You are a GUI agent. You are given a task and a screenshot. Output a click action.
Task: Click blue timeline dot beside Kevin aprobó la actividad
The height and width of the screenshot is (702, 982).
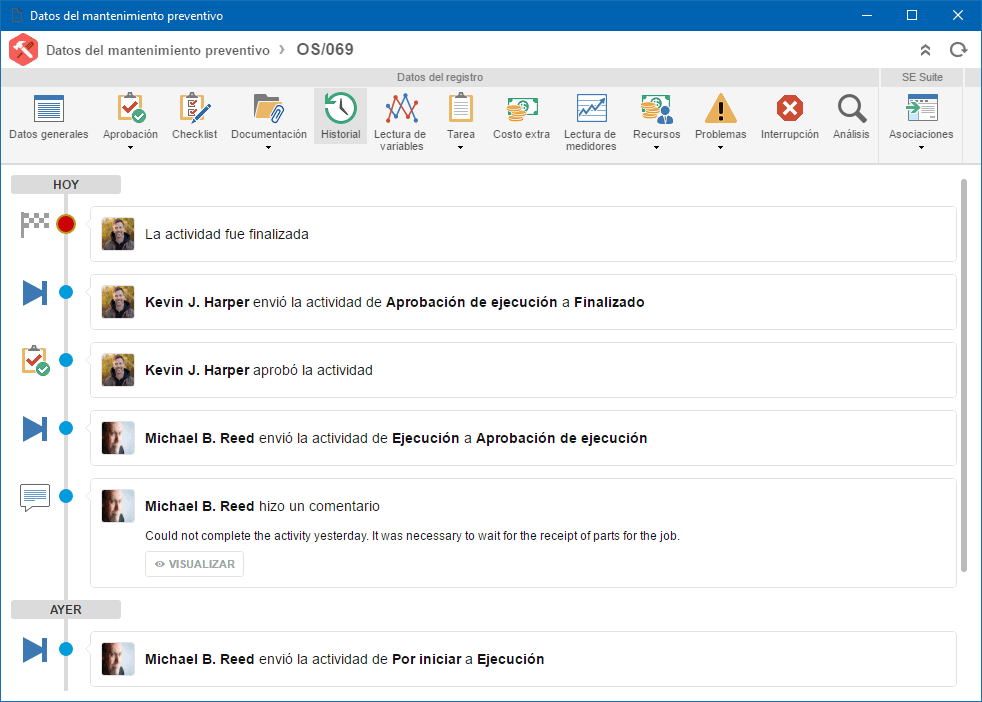pos(66,360)
